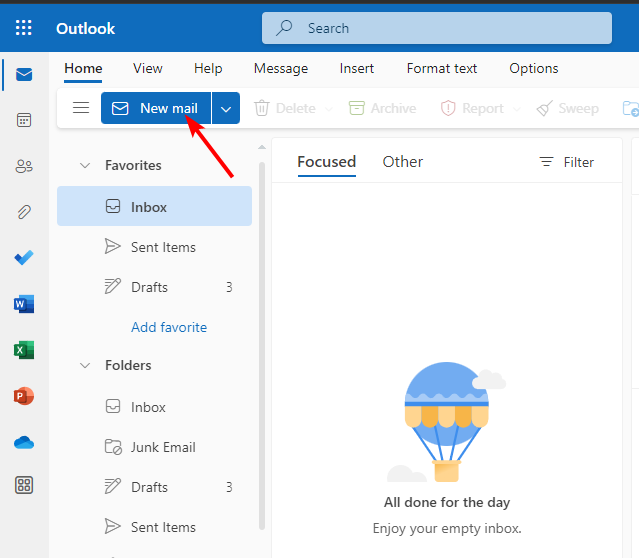Screen dimensions: 639x558
Task: Click the Add favorite link
Action: pos(169,327)
